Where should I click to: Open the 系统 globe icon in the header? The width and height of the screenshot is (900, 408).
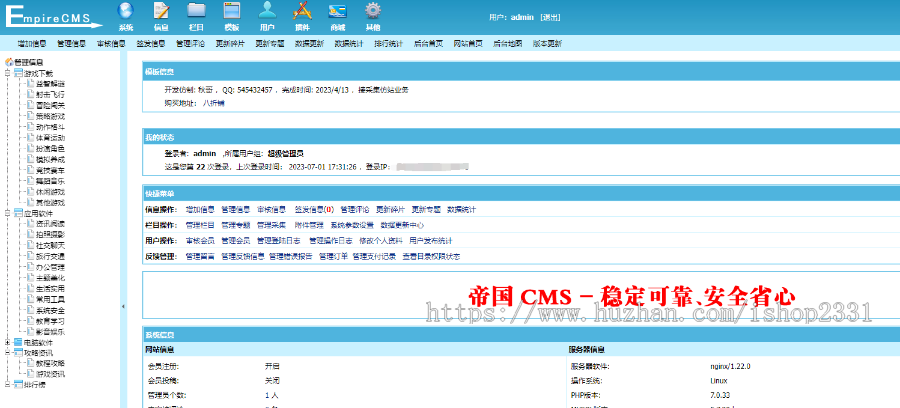126,10
